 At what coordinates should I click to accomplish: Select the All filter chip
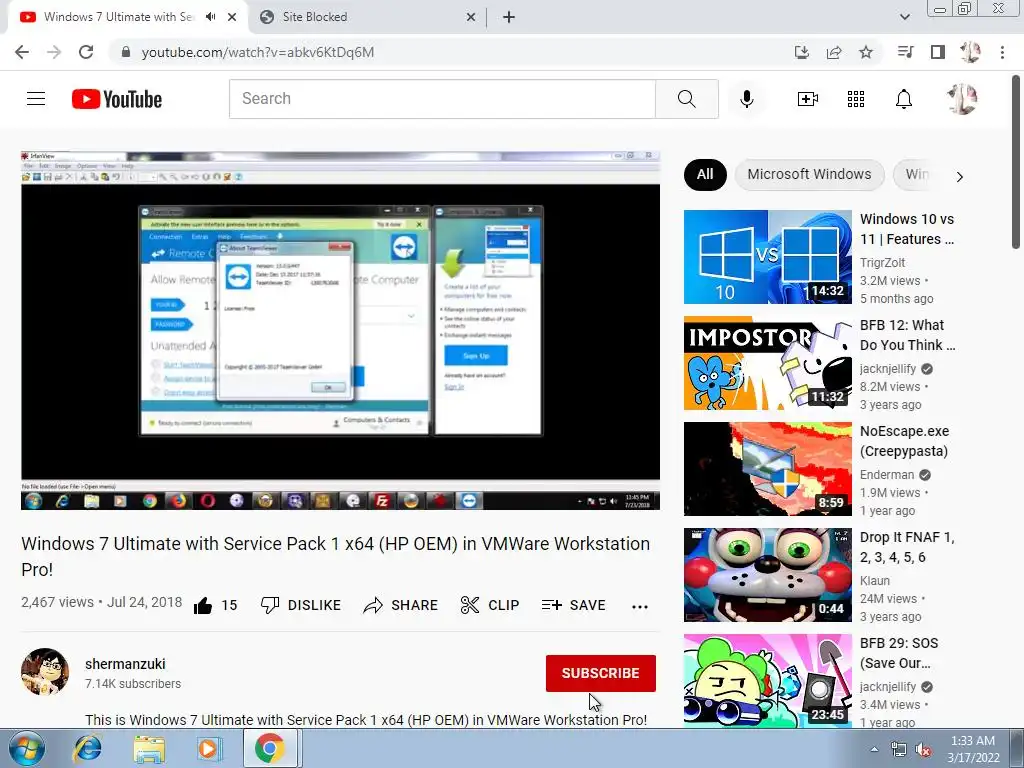coord(705,174)
